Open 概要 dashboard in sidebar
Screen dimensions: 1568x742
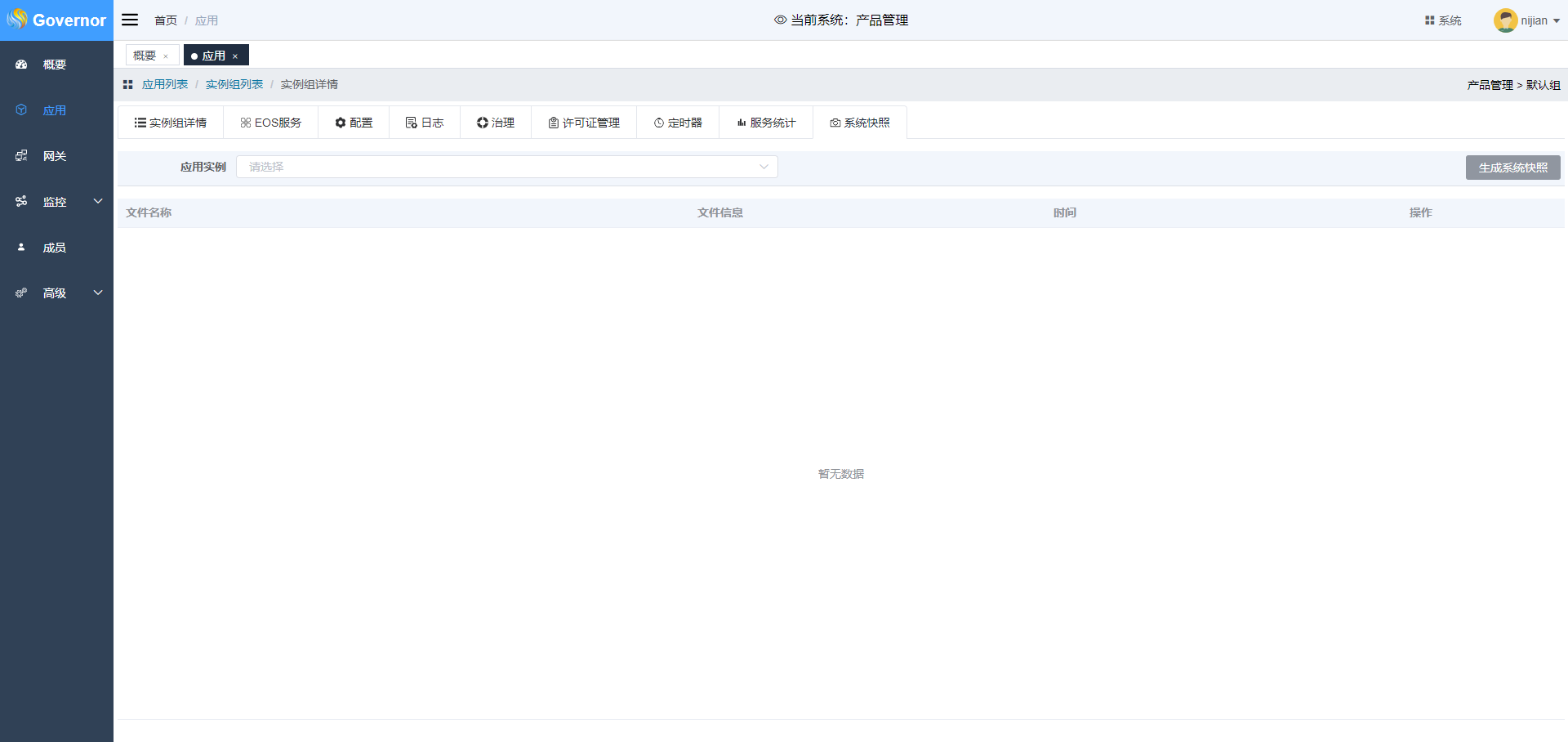pyautogui.click(x=54, y=65)
